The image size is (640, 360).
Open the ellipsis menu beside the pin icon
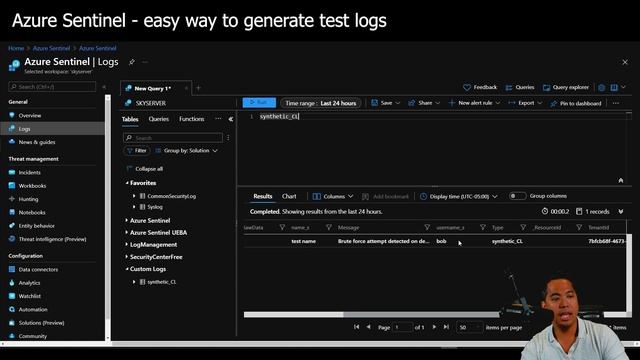[x=145, y=62]
